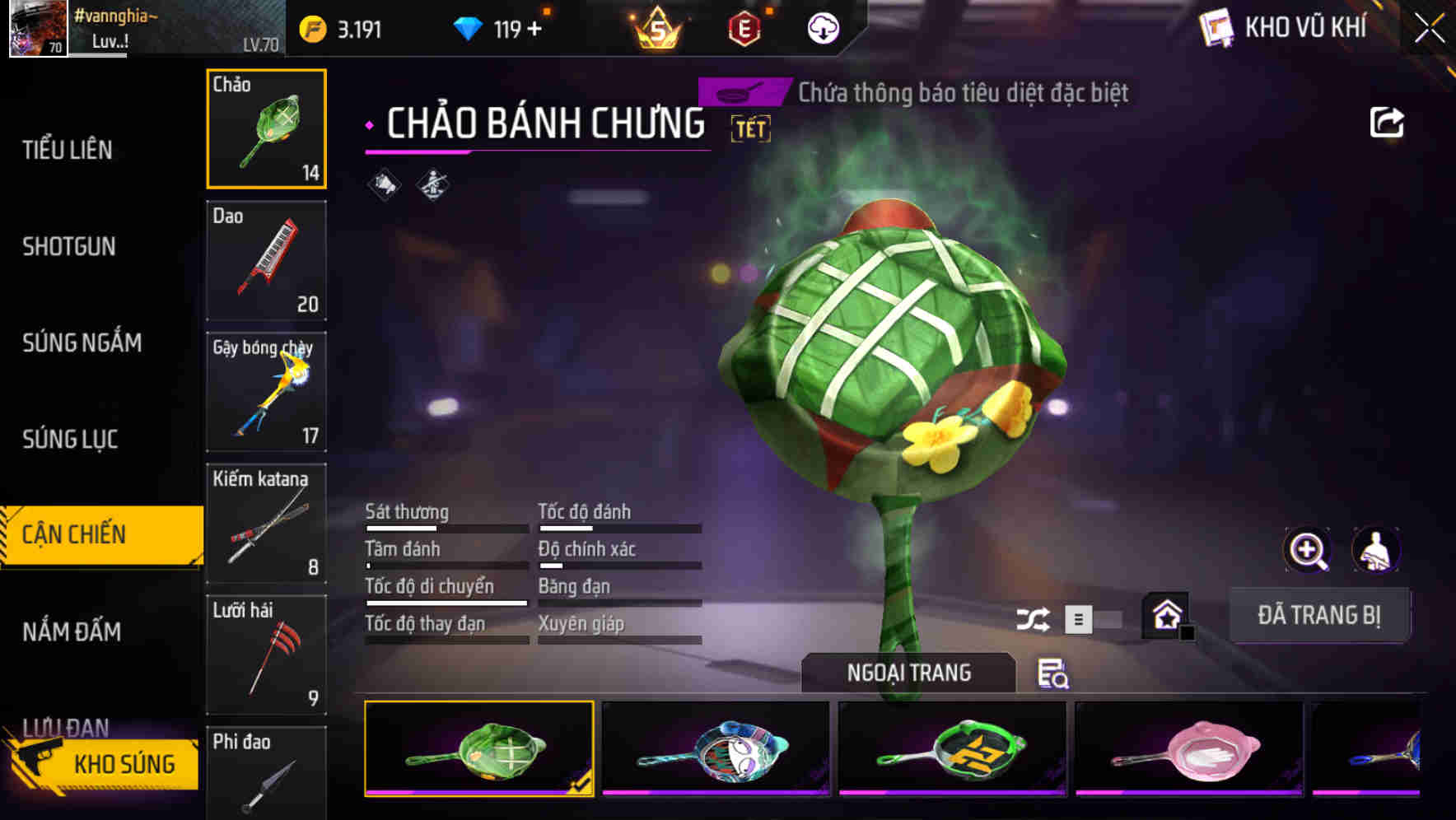The height and width of the screenshot is (820, 1456).
Task: Select the Súng Ngắm category
Action: pos(82,342)
